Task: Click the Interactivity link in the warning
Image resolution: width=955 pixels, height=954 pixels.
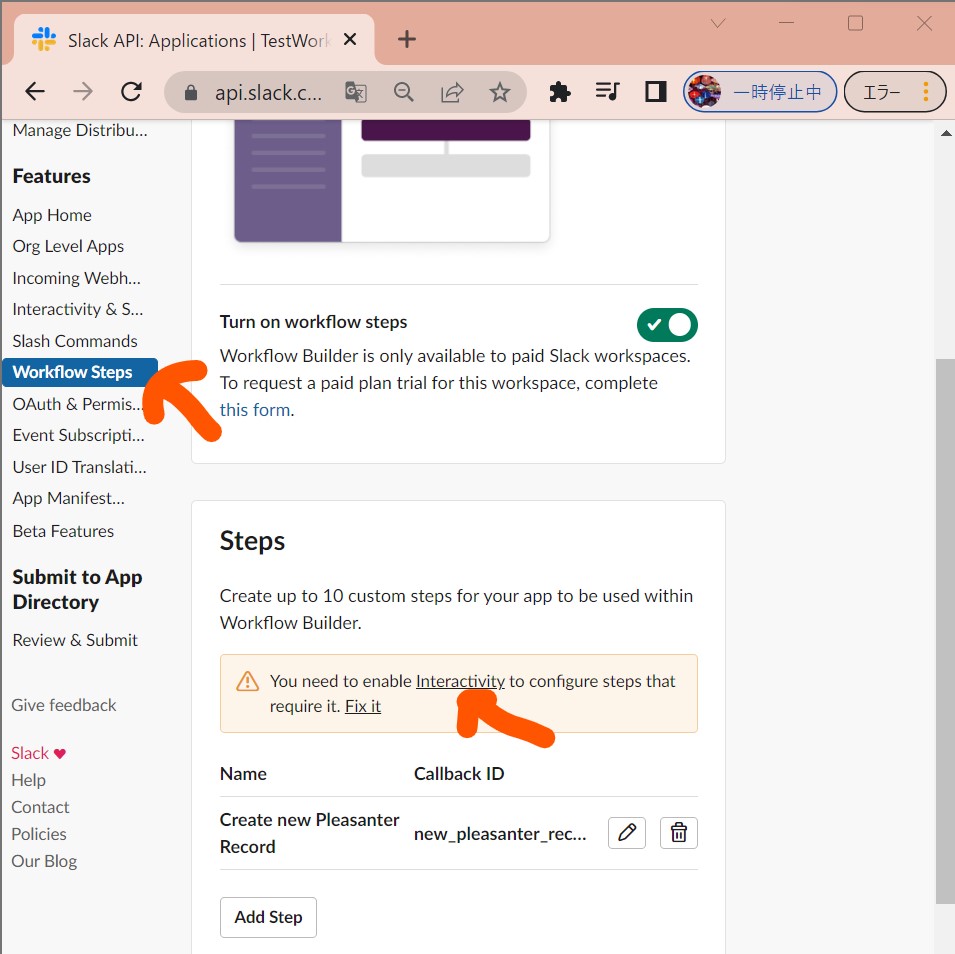Action: tap(460, 681)
